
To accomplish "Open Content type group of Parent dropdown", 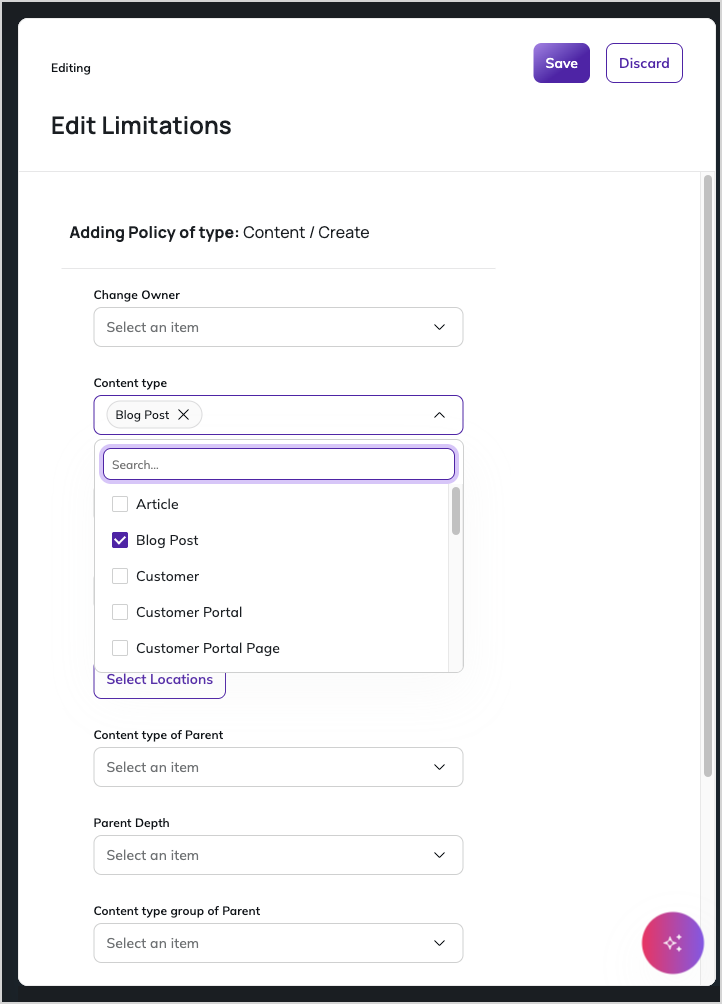I will [278, 943].
